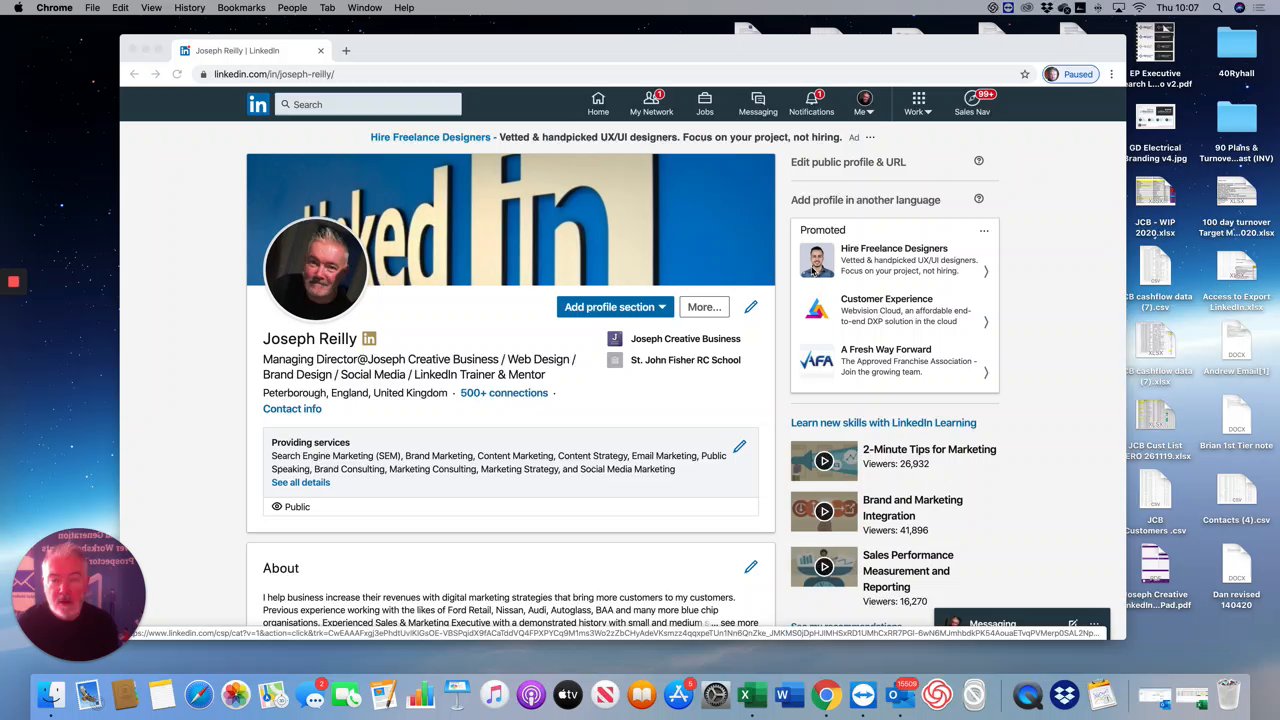The width and height of the screenshot is (1280, 720).
Task: Click help icon beside Edit public profile
Action: click(979, 161)
